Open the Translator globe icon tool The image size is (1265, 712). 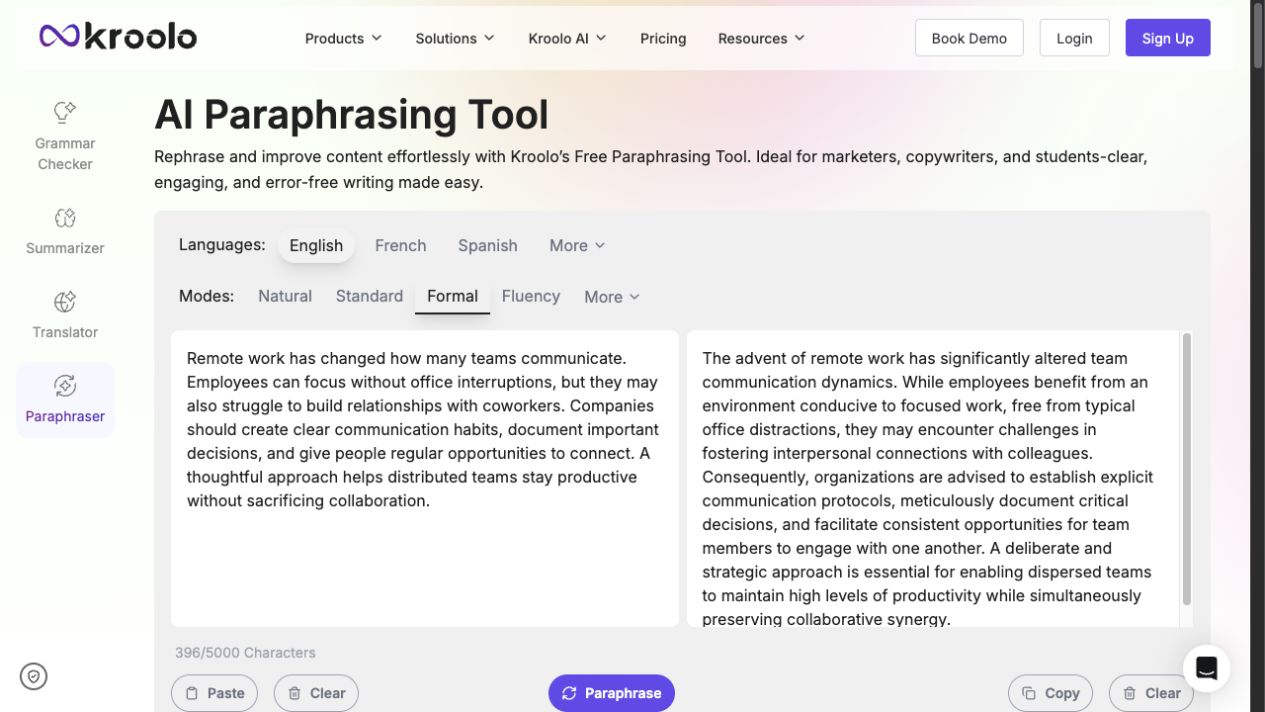pos(65,315)
